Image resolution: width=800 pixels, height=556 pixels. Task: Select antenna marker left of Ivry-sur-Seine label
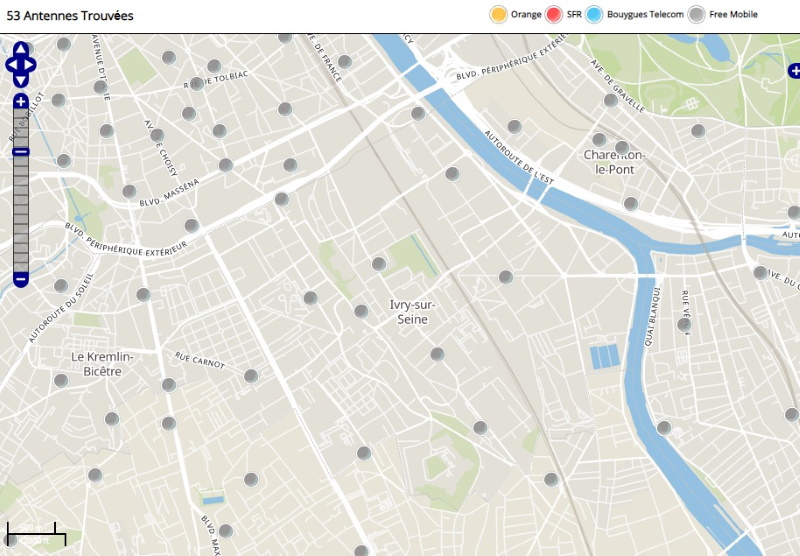[x=361, y=311]
